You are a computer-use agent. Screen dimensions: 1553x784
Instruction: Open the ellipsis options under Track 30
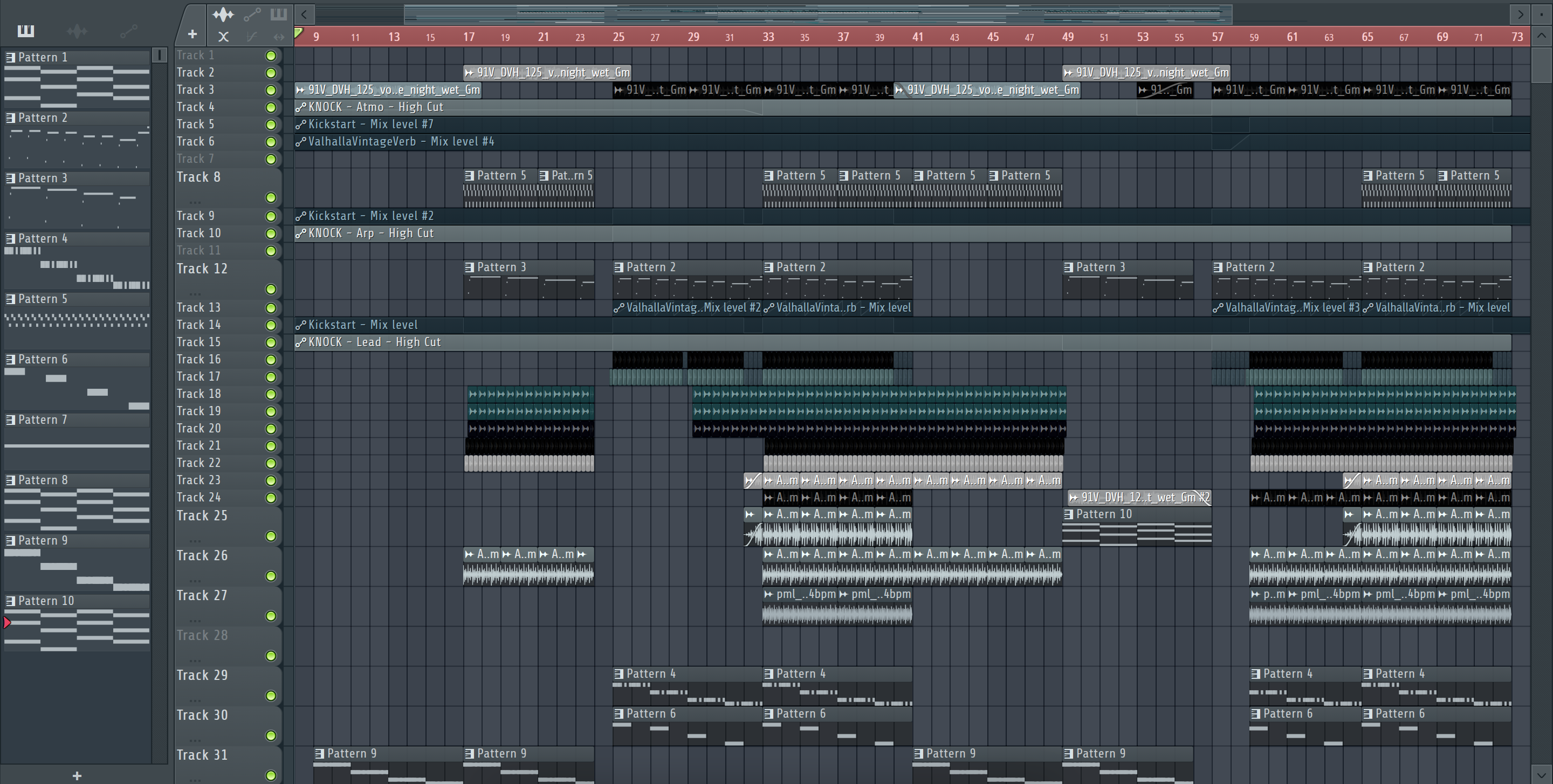point(194,740)
